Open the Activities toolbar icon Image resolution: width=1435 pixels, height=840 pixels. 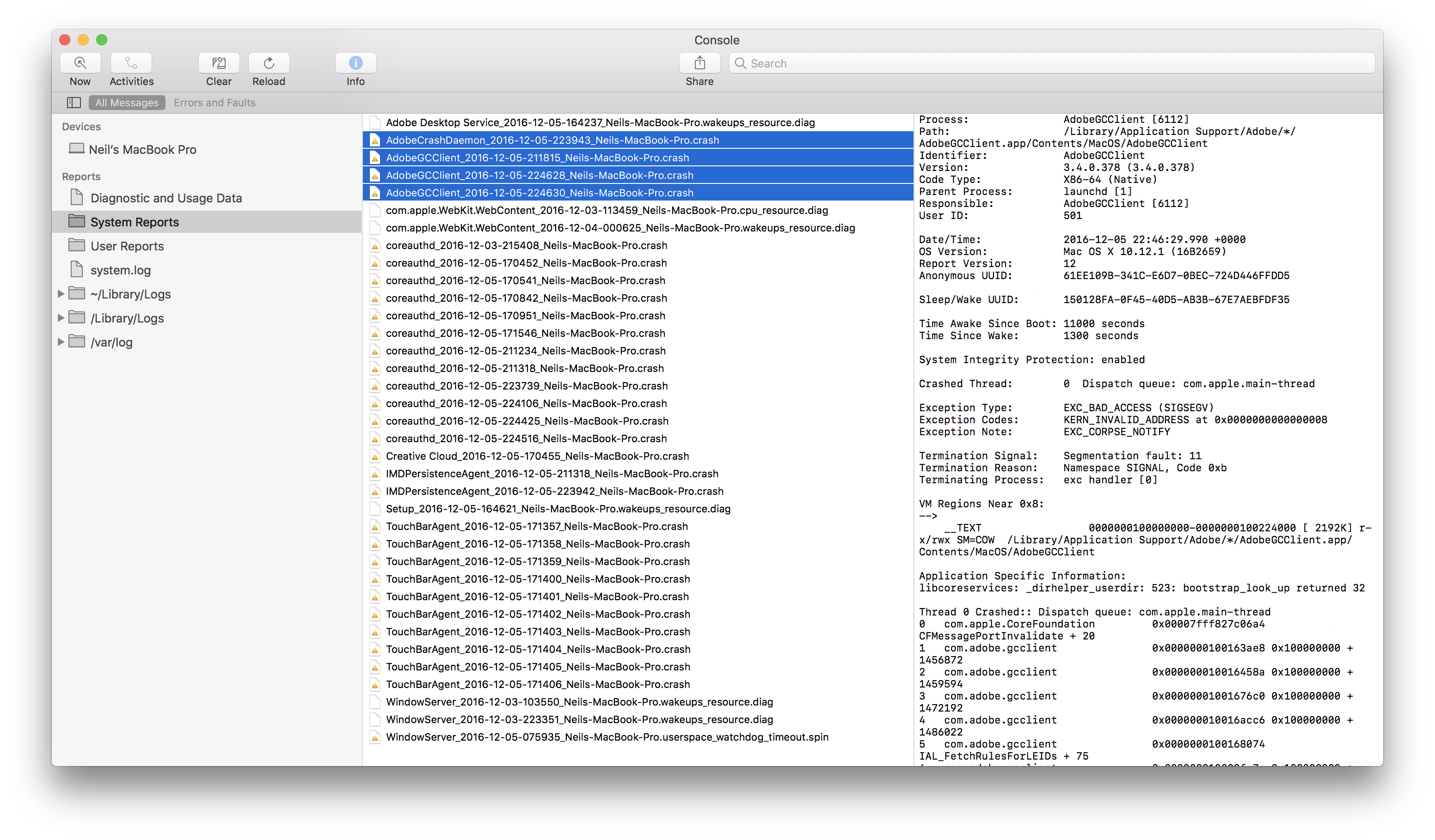131,62
